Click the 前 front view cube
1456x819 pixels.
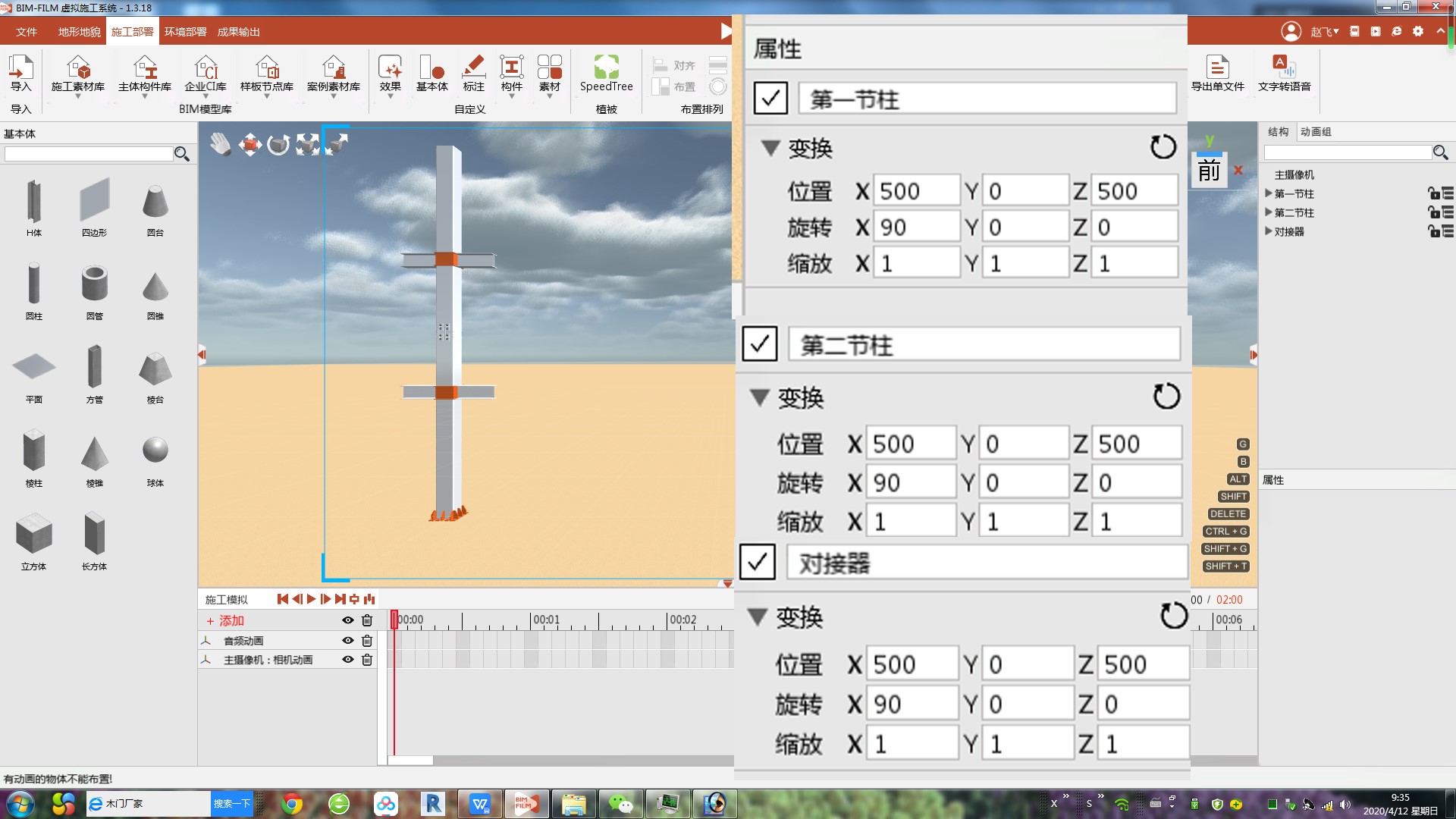[1209, 171]
